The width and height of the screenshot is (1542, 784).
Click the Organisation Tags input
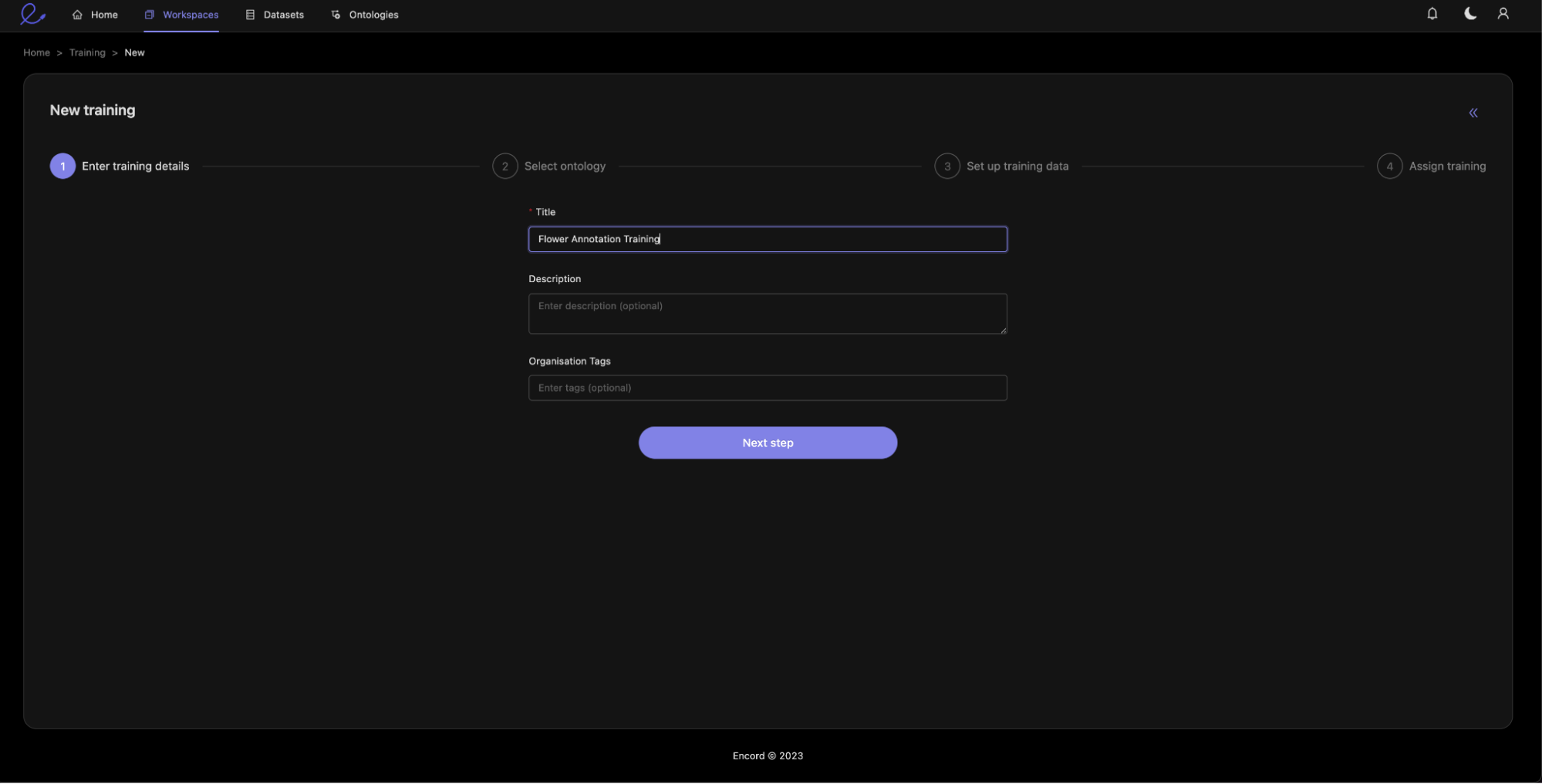768,388
